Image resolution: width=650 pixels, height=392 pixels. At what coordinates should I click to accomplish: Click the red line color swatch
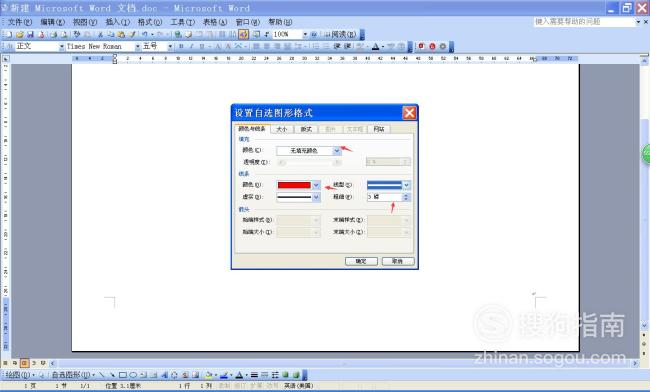click(294, 185)
